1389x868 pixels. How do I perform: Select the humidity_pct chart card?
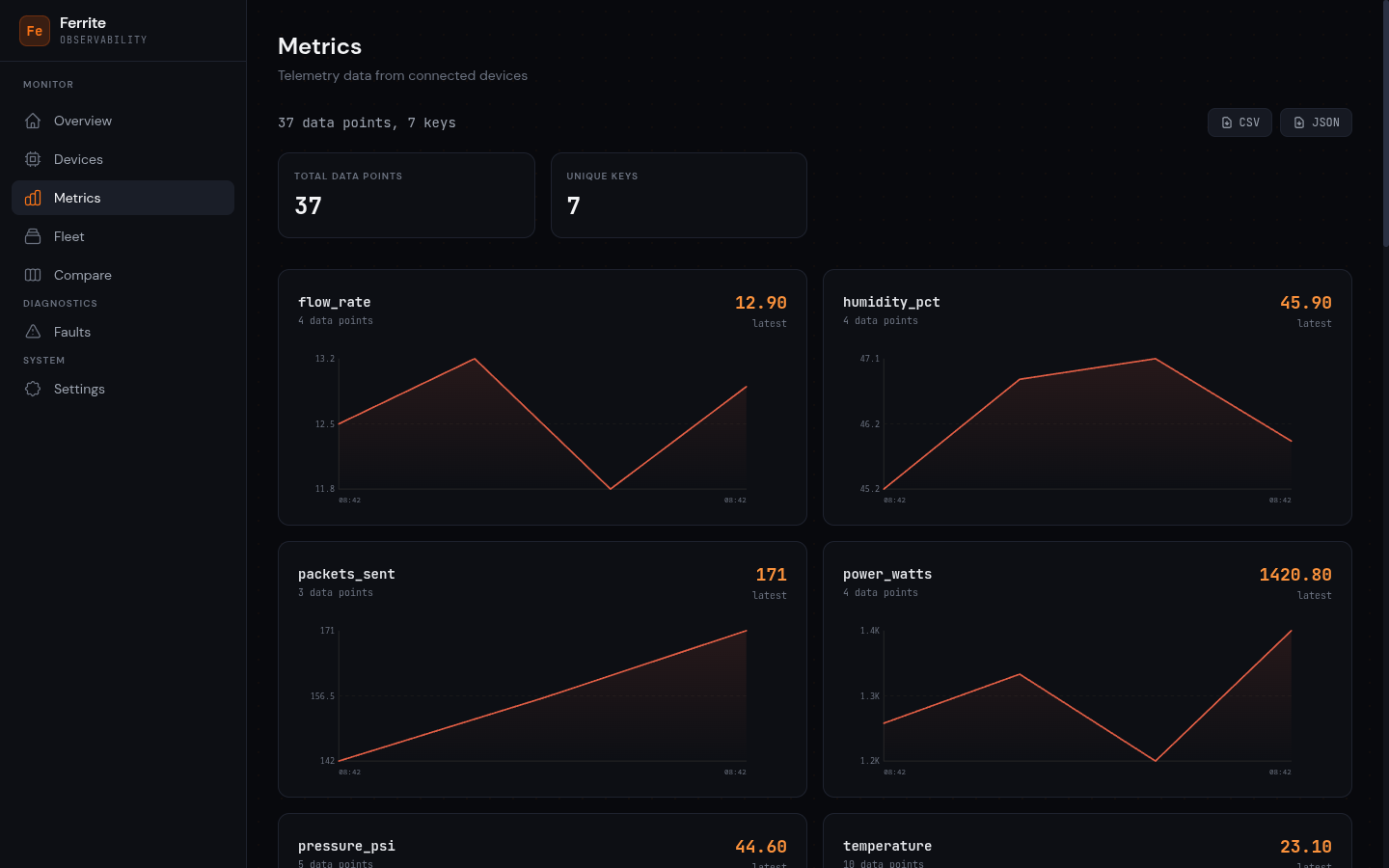click(x=1087, y=397)
